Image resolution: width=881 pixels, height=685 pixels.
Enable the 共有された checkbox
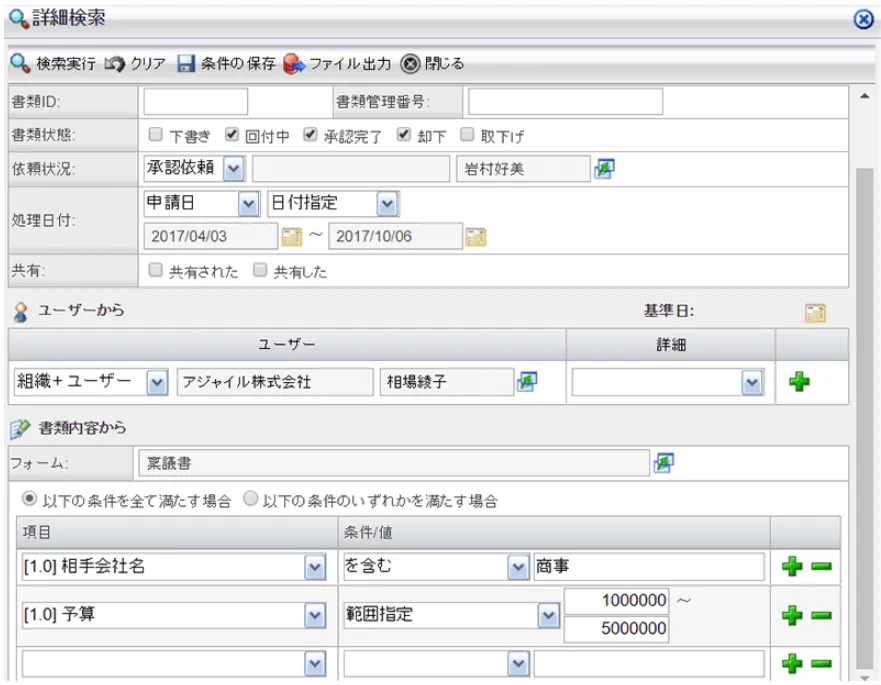(156, 270)
